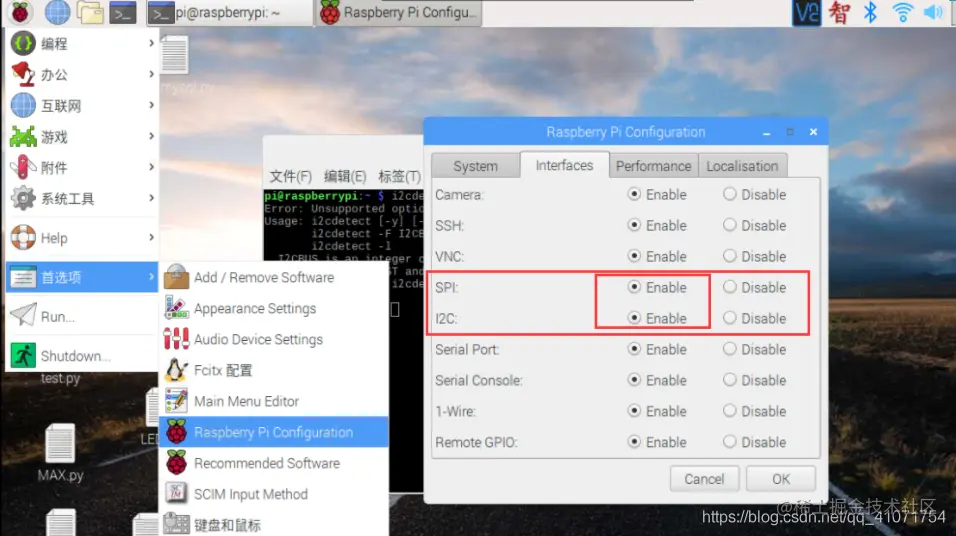
Task: Click the Chinese input method tray icon
Action: pos(839,12)
